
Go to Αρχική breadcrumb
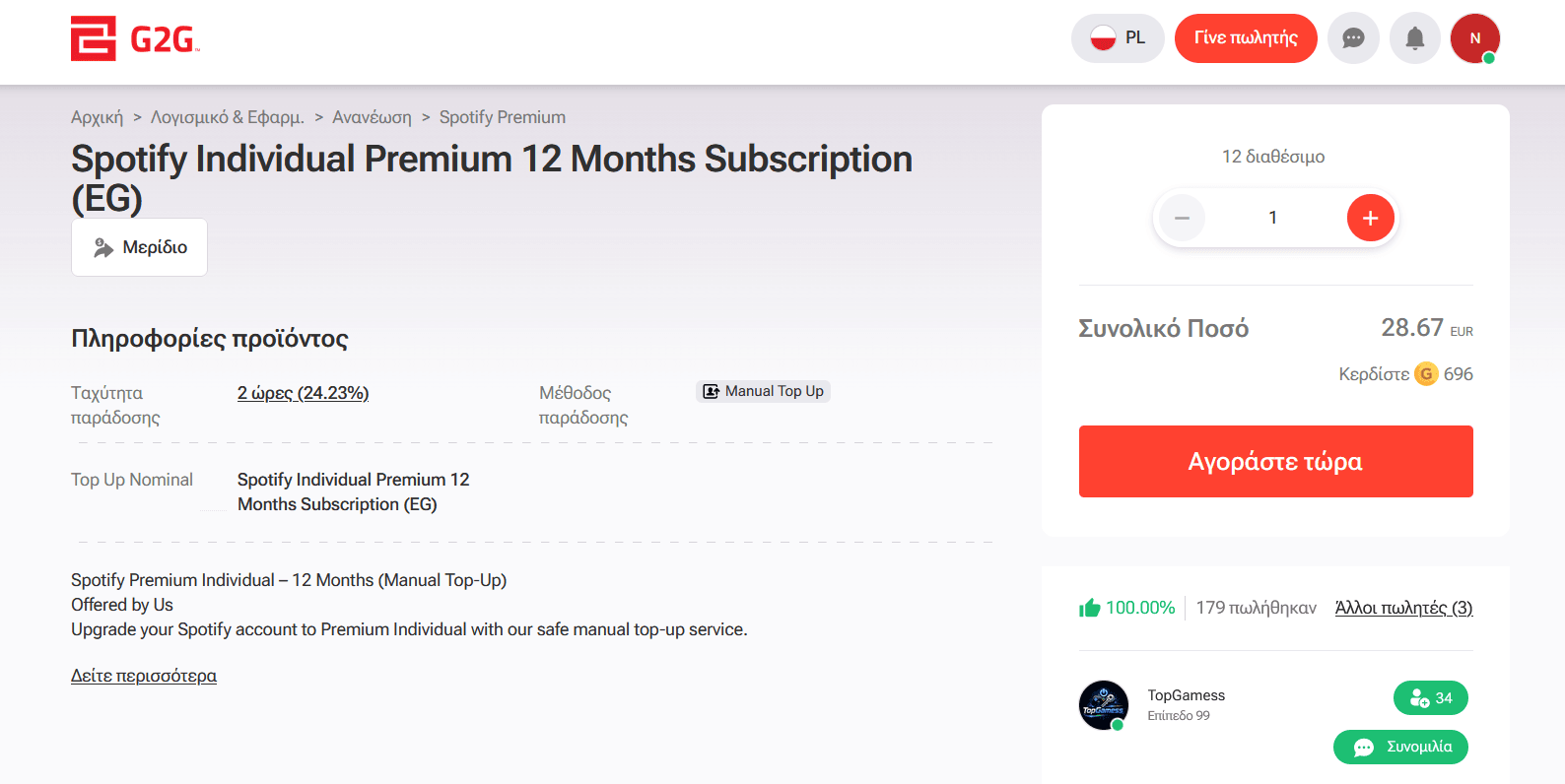[x=97, y=117]
